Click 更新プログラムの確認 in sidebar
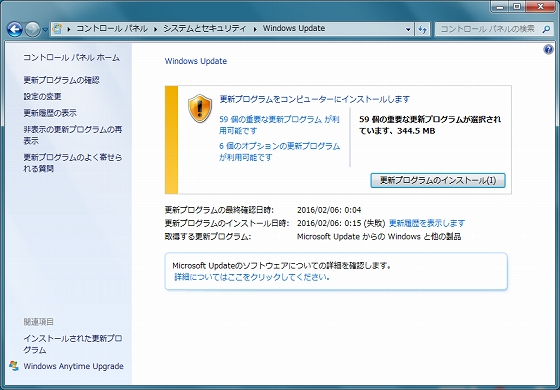This screenshot has height=390, width=560. (x=61, y=80)
